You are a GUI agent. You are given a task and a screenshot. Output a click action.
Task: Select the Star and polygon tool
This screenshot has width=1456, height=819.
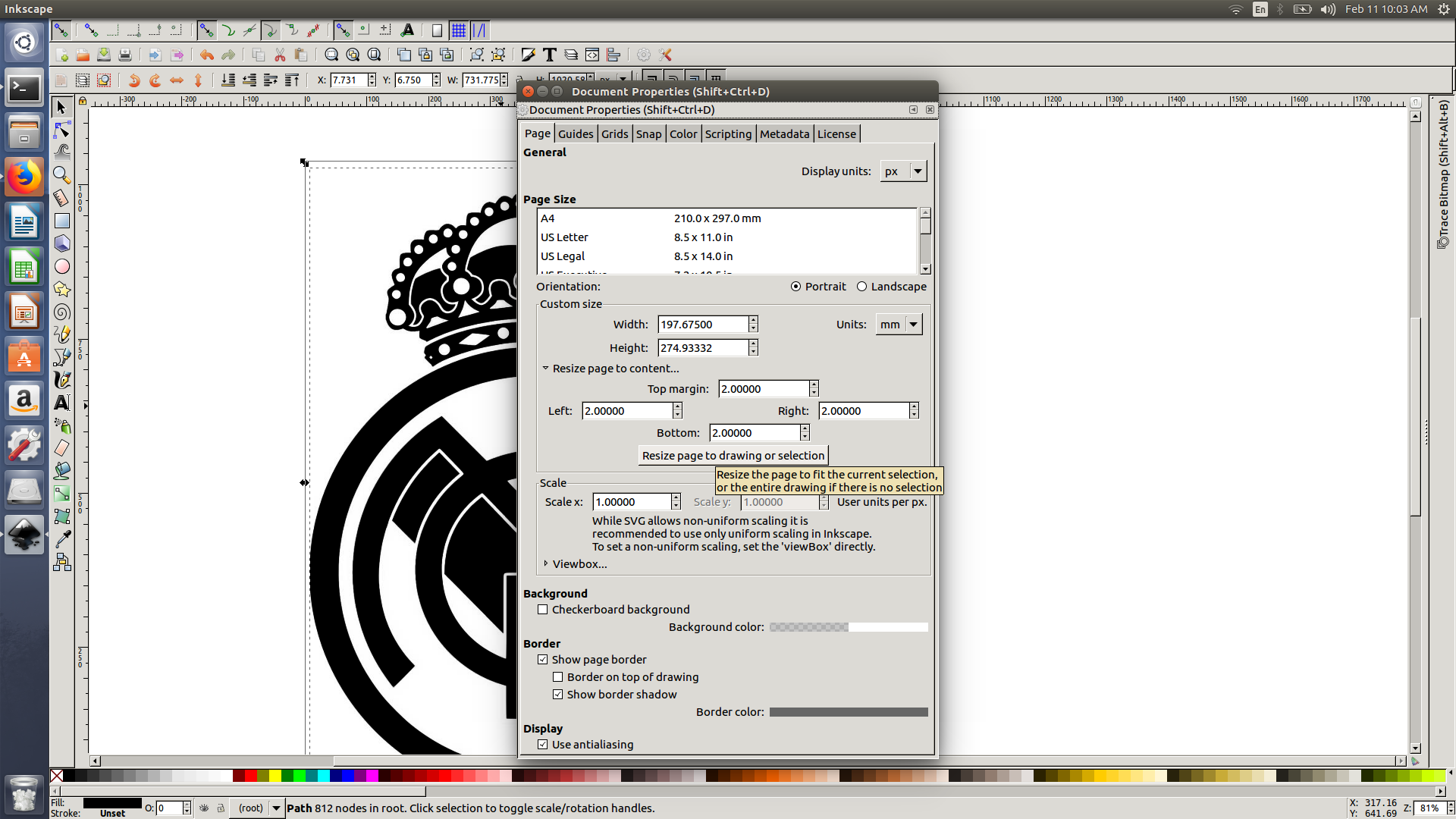click(x=62, y=289)
